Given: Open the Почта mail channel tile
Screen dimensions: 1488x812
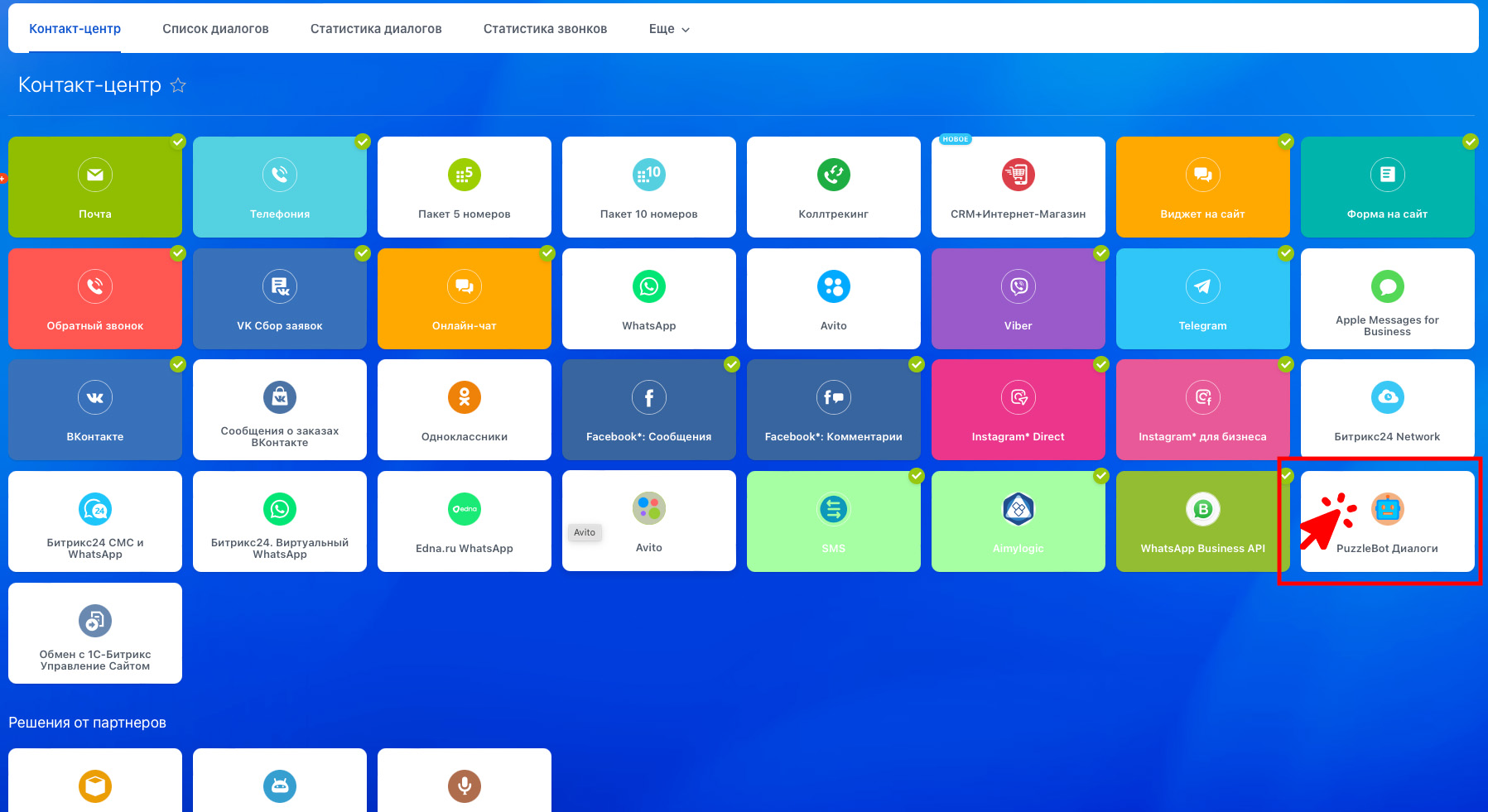Looking at the screenshot, I should coord(95,187).
